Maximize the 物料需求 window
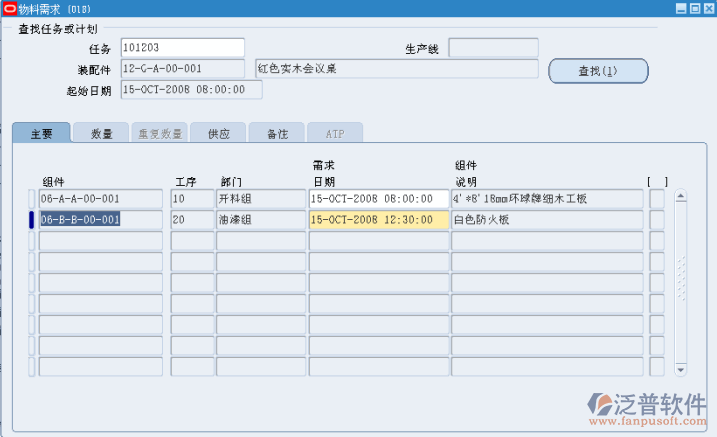The width and height of the screenshot is (717, 437). click(x=693, y=7)
